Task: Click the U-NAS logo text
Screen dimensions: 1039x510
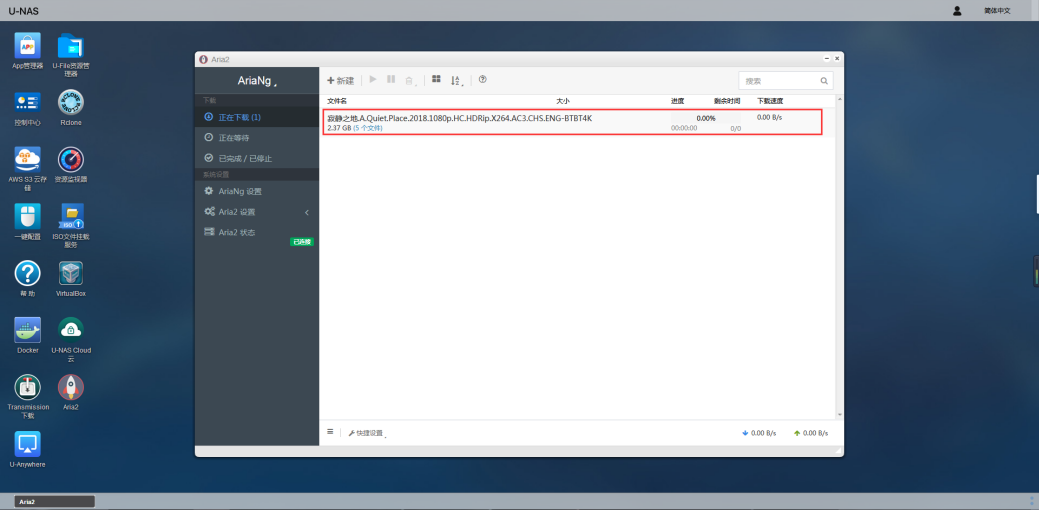Action: [x=23, y=11]
